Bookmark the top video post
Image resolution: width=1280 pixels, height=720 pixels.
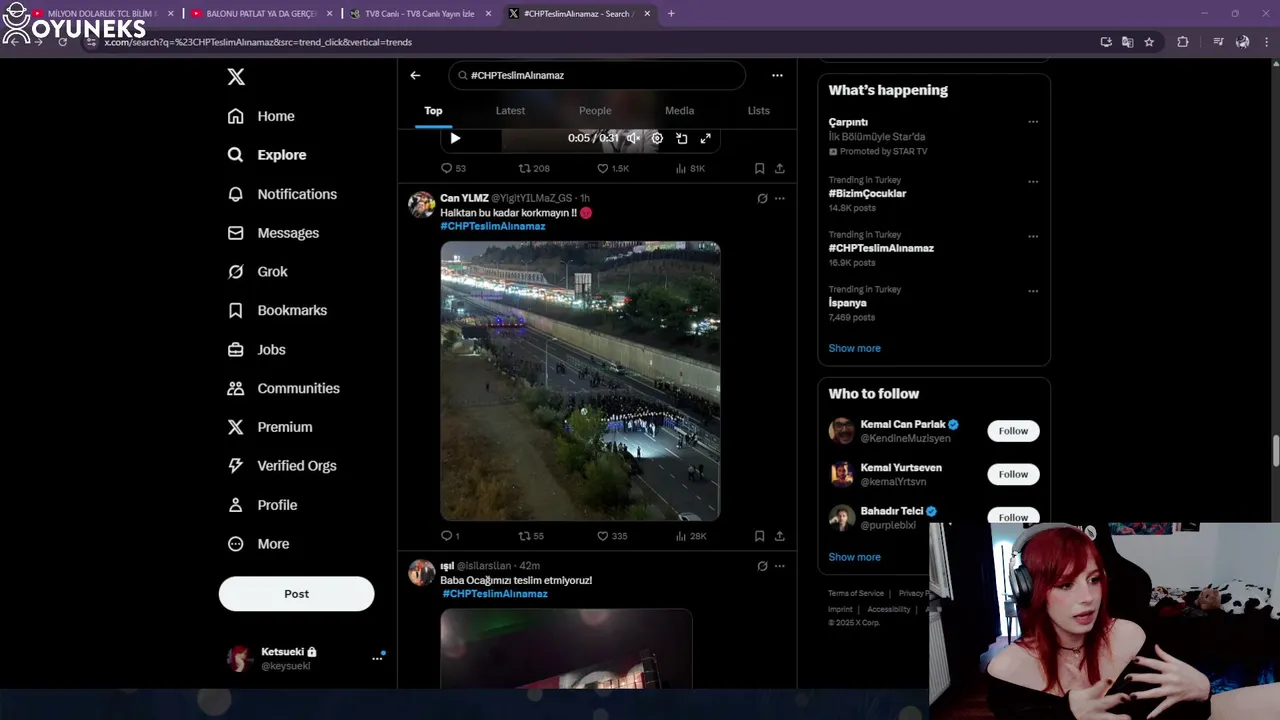(x=759, y=169)
